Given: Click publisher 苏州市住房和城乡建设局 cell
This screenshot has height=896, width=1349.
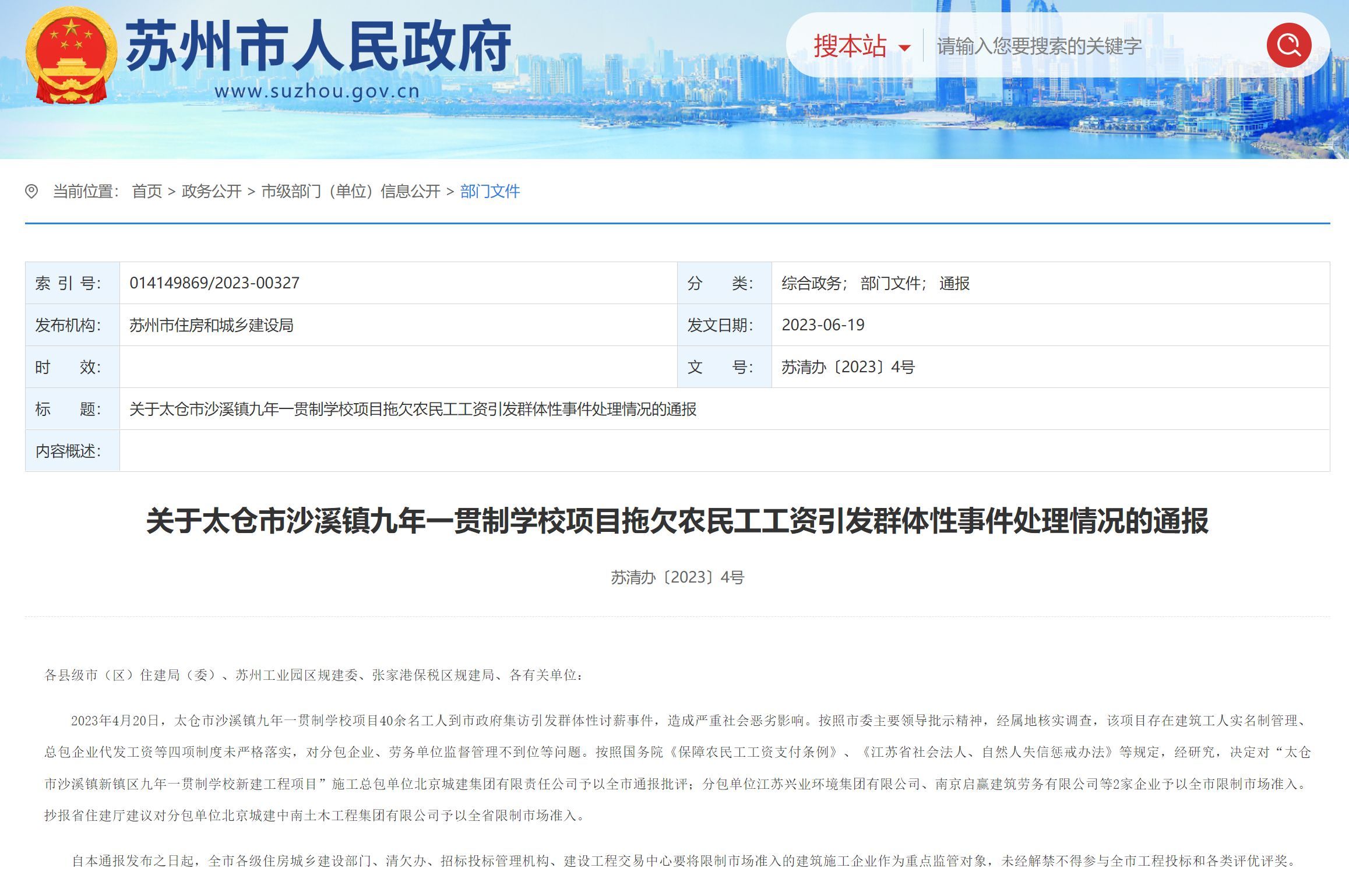Looking at the screenshot, I should pyautogui.click(x=211, y=325).
